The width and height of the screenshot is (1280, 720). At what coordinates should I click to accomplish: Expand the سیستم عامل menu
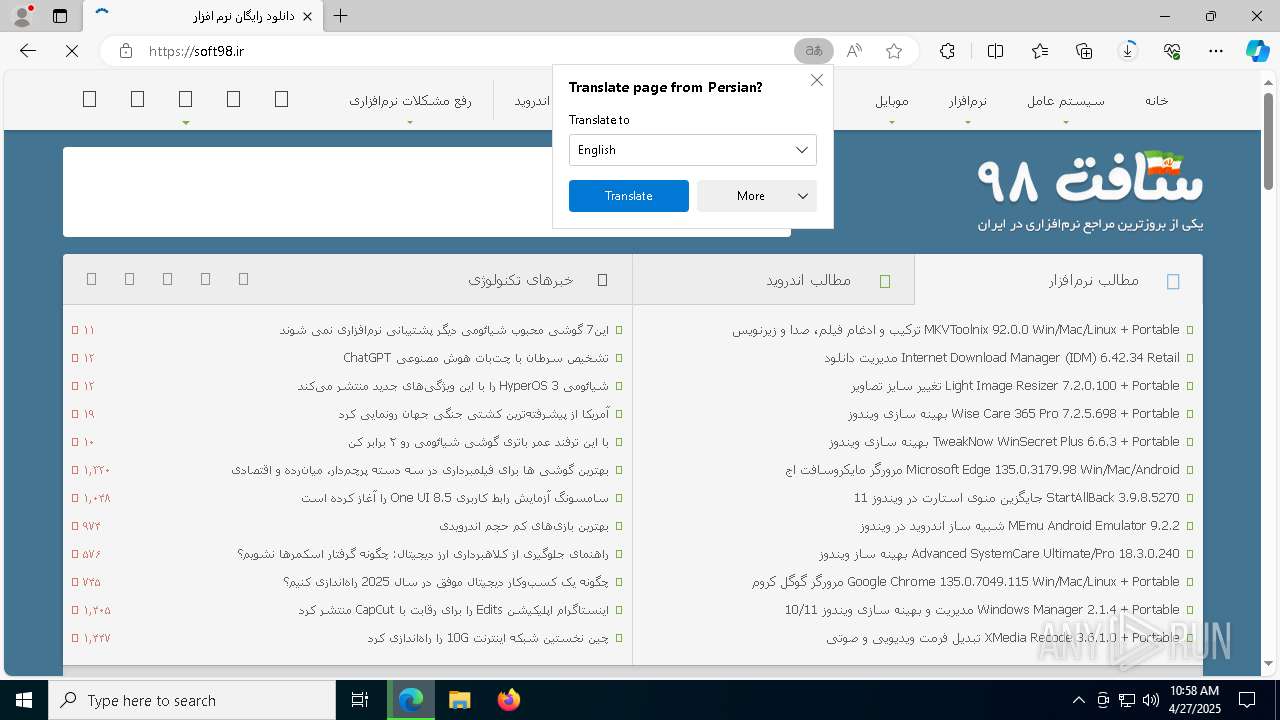(x=1066, y=101)
